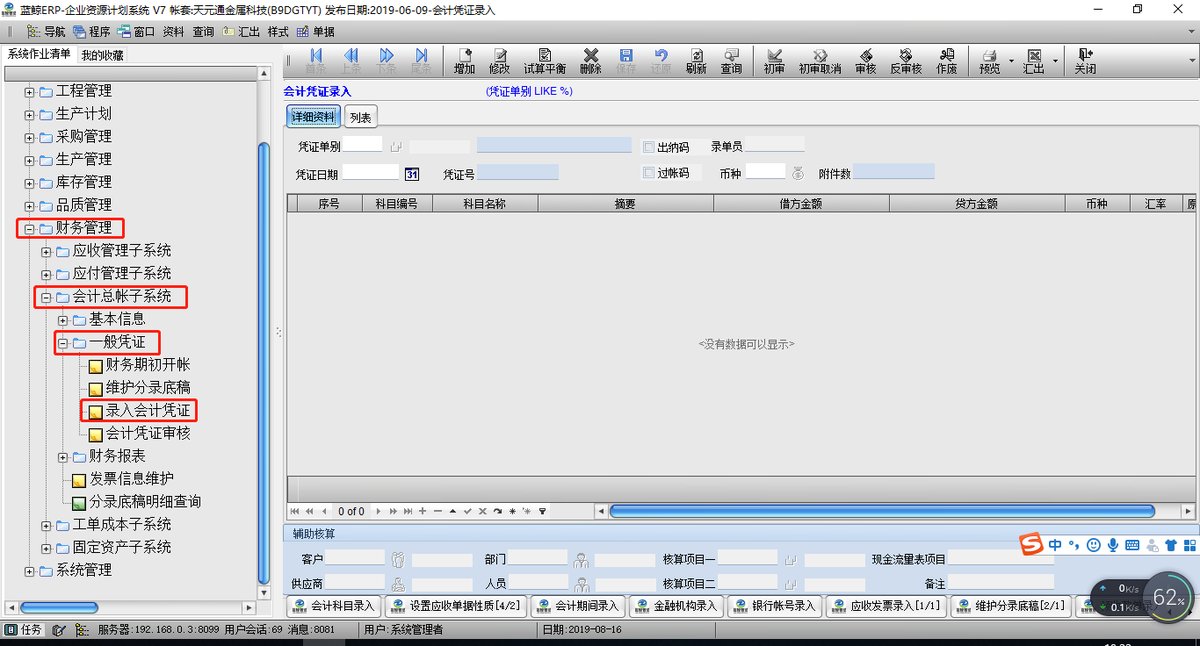
Task: Click the 试算平衡 trial balance icon
Action: pyautogui.click(x=545, y=61)
